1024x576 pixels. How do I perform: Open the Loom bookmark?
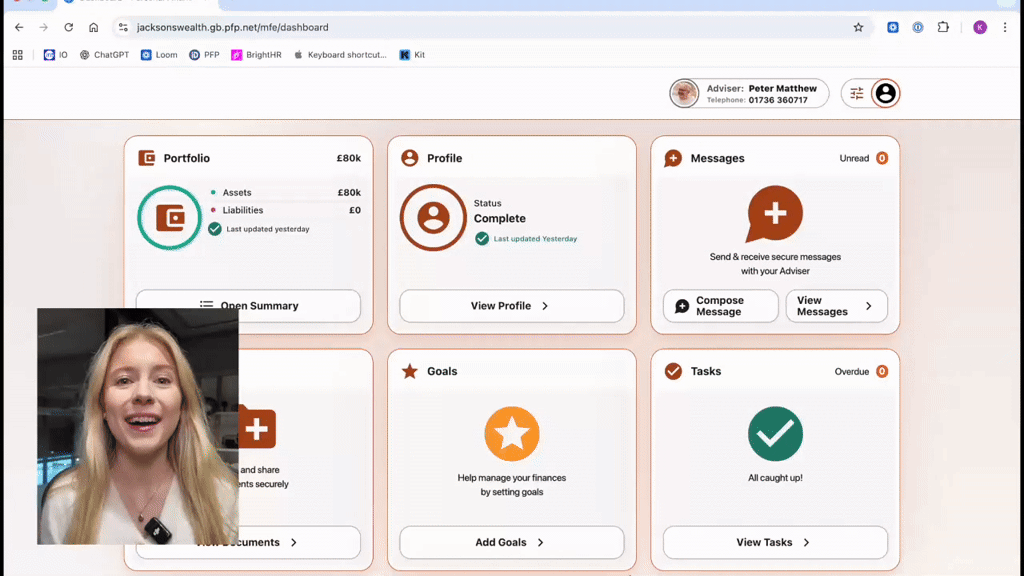(x=159, y=55)
